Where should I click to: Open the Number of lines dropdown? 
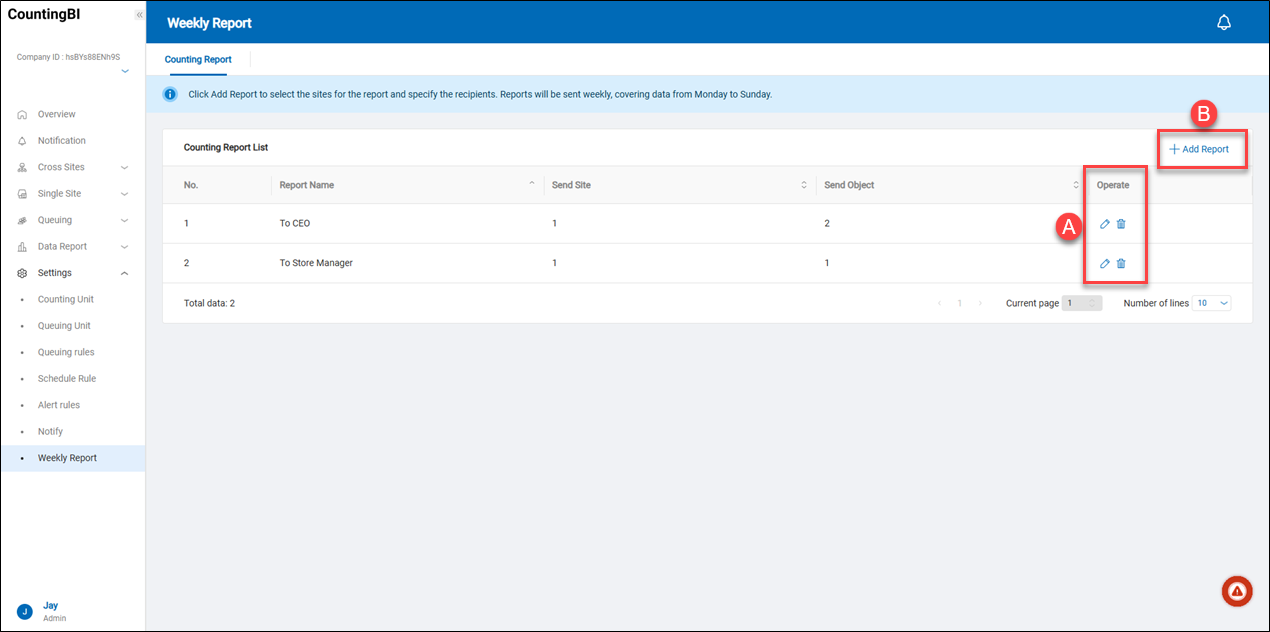[1211, 303]
